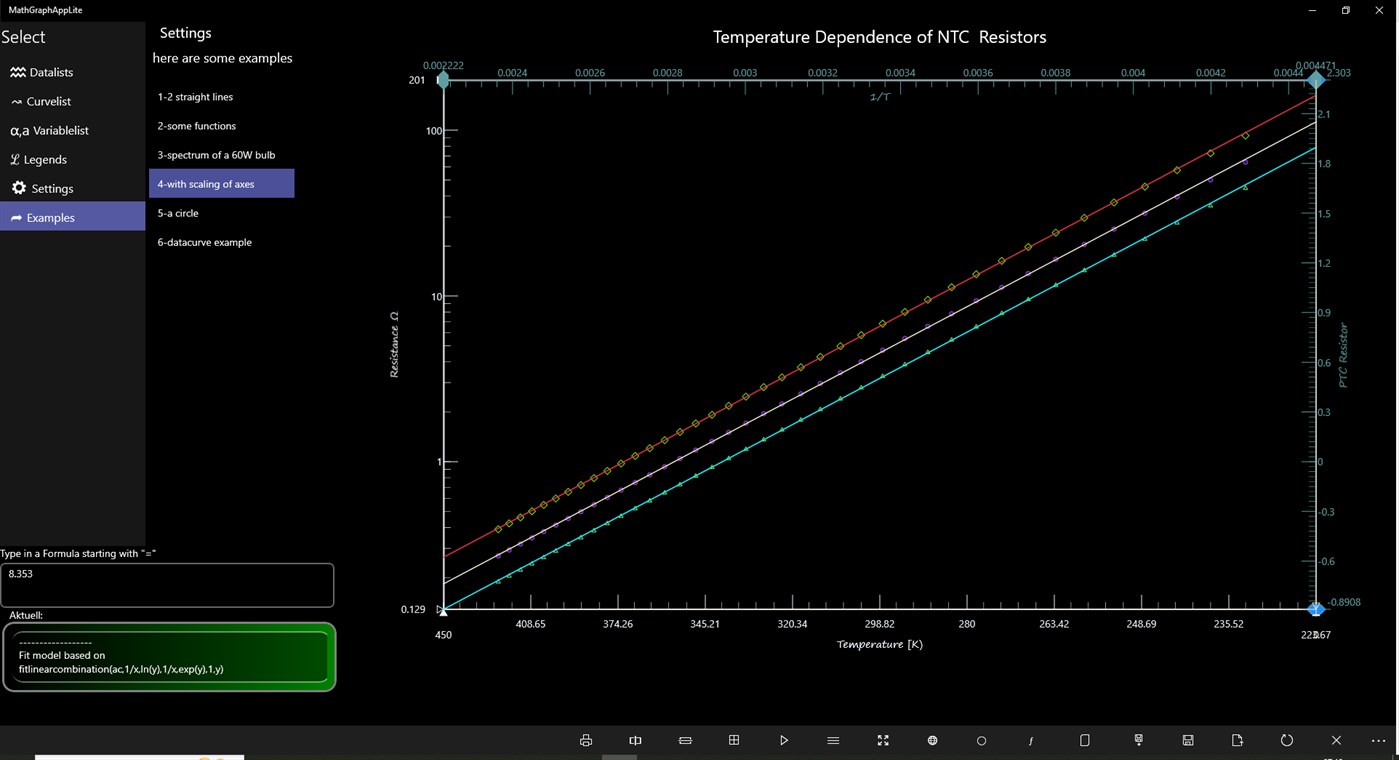The height and width of the screenshot is (760, 1399).
Task: Load the '6-datacurve example' entry
Action: coord(204,242)
